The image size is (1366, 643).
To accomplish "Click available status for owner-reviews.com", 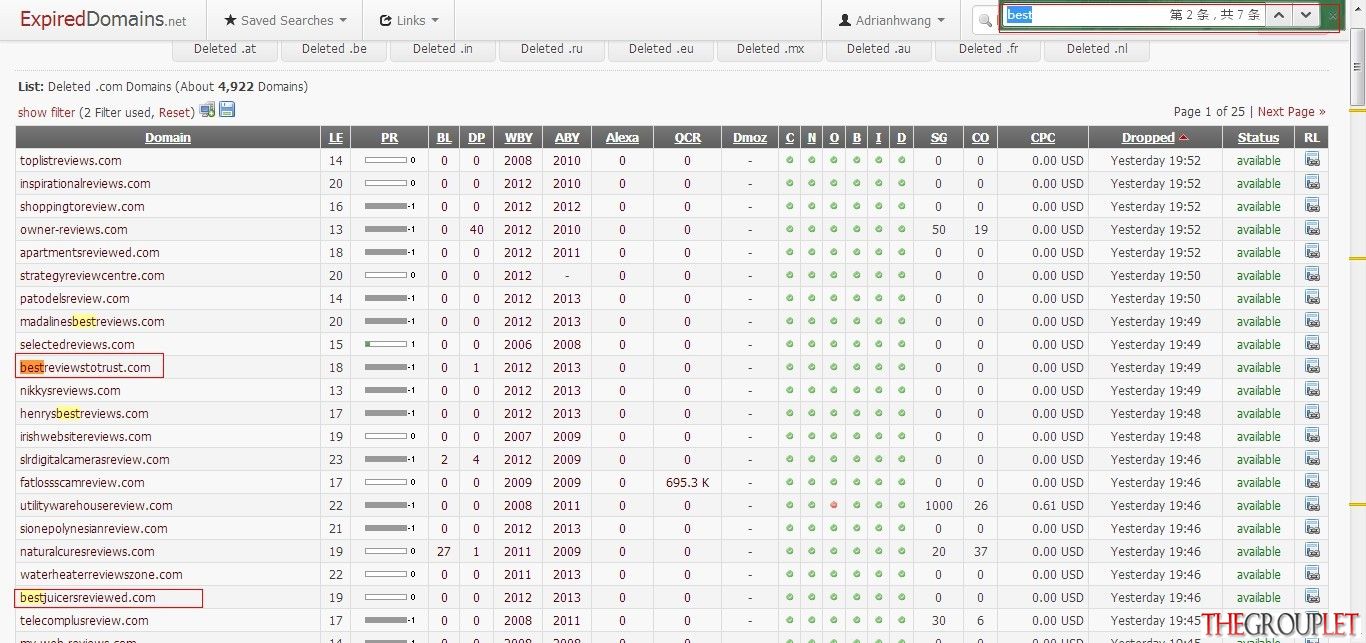I will point(1258,229).
